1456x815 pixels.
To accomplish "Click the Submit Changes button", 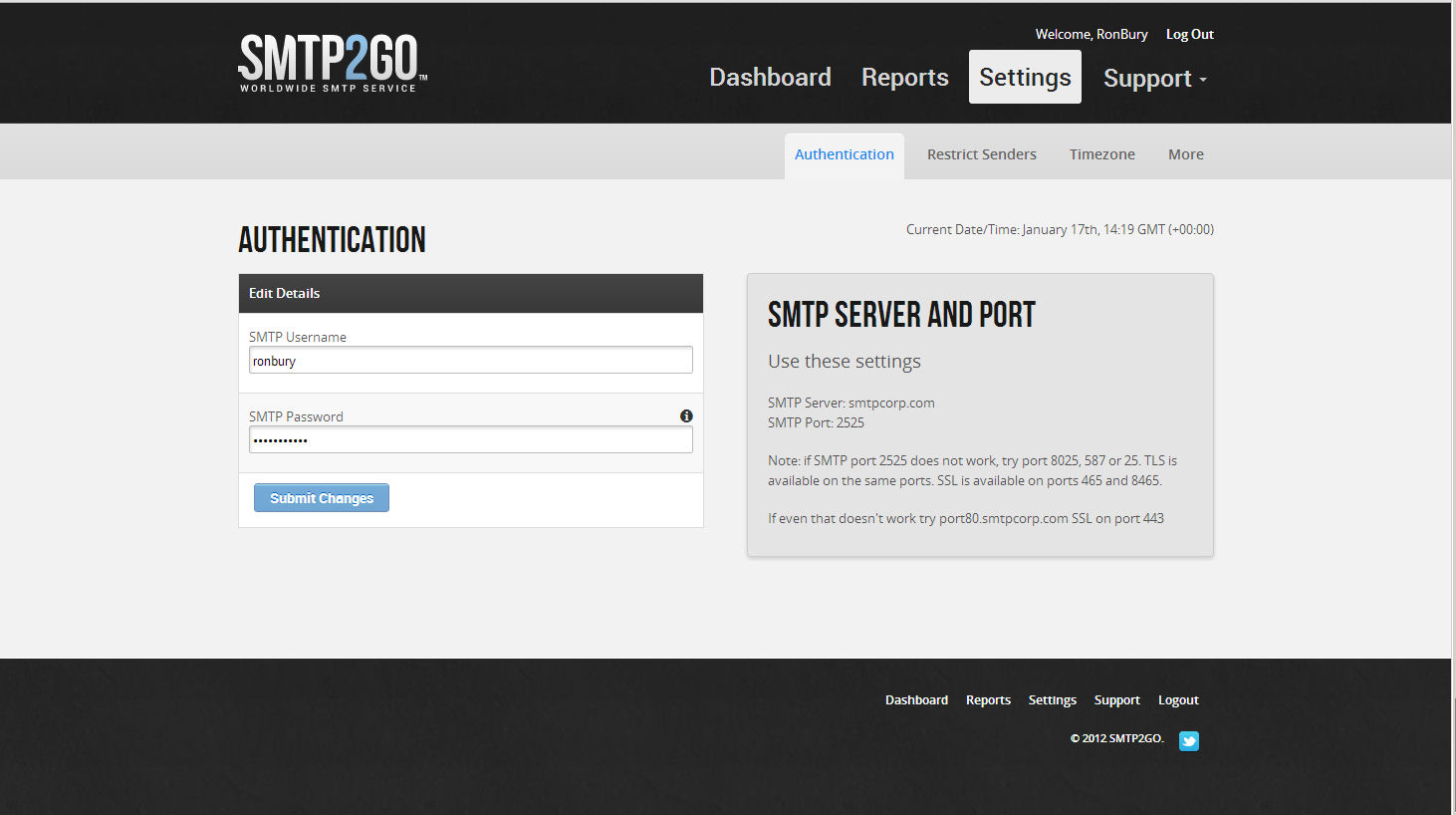I will [322, 498].
